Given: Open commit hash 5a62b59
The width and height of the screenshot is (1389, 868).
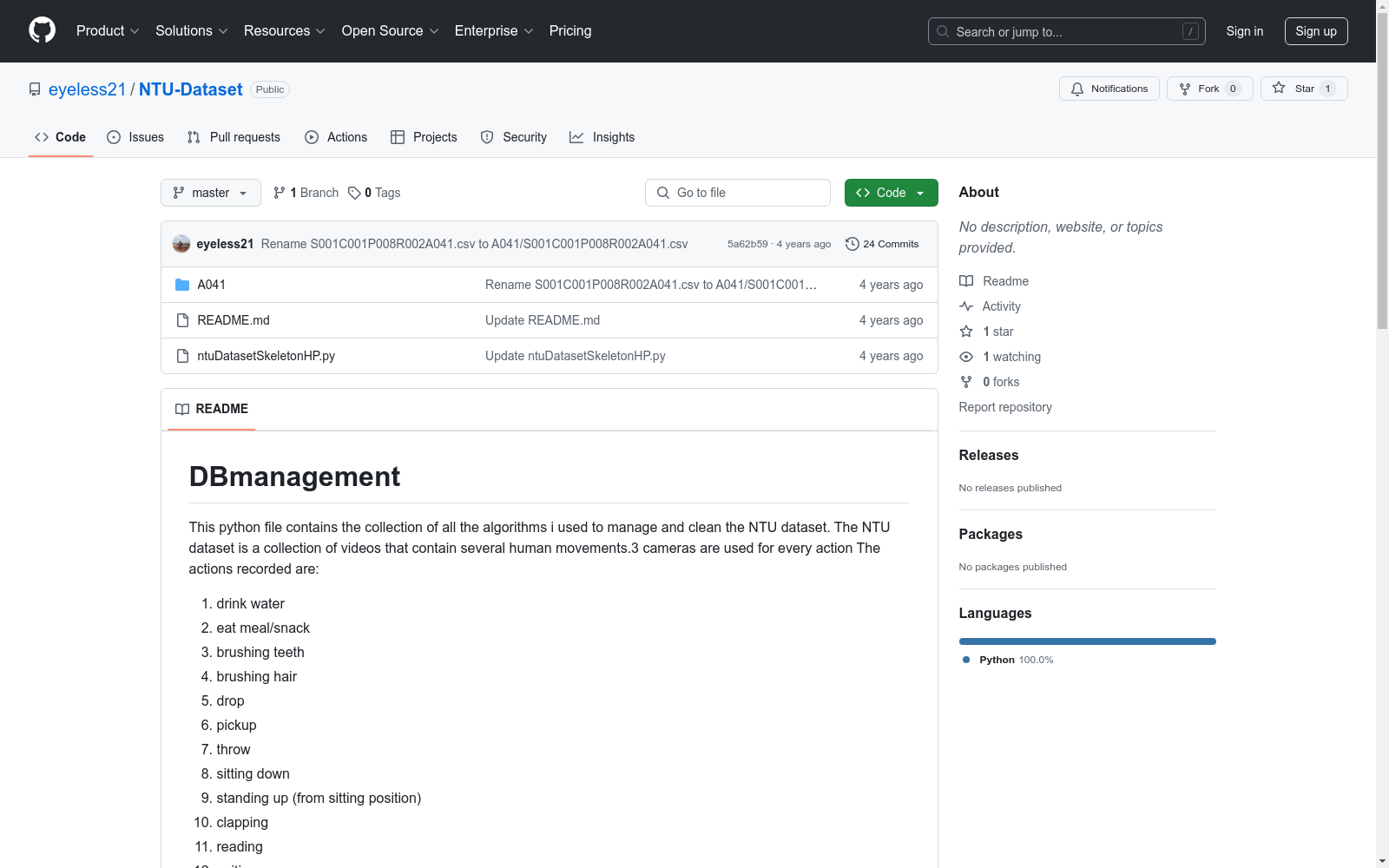Looking at the screenshot, I should click(x=747, y=244).
